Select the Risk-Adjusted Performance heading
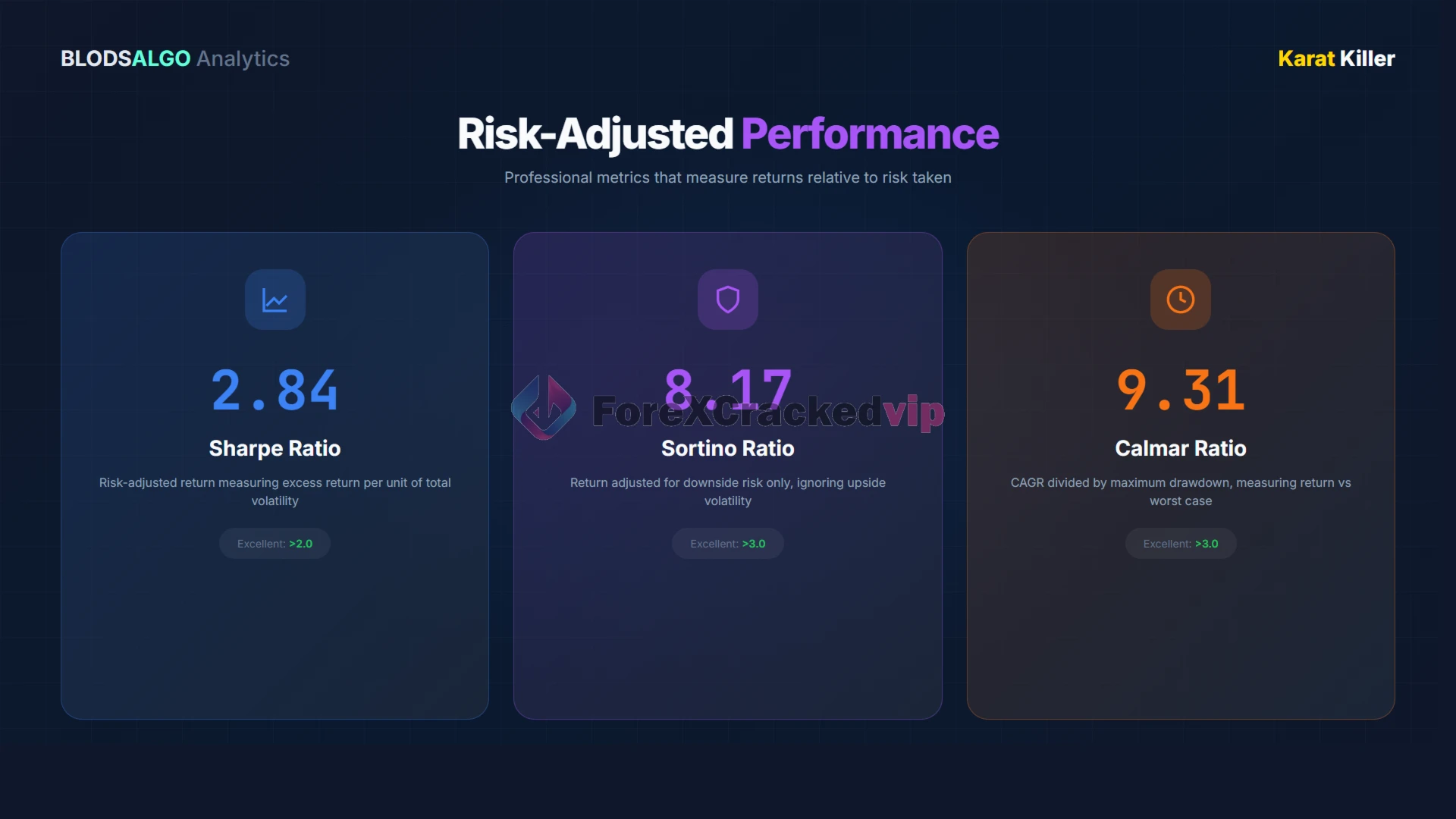Image resolution: width=1456 pixels, height=819 pixels. point(727,133)
